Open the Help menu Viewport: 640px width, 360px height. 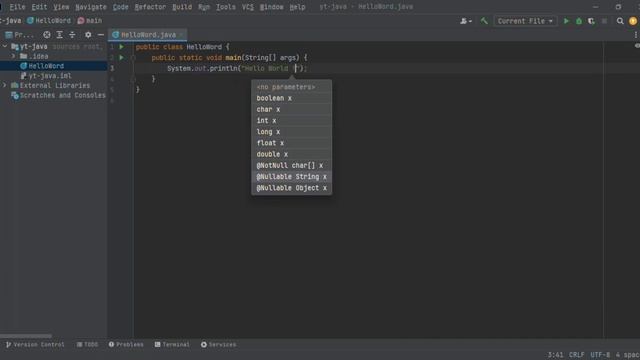click(x=297, y=7)
